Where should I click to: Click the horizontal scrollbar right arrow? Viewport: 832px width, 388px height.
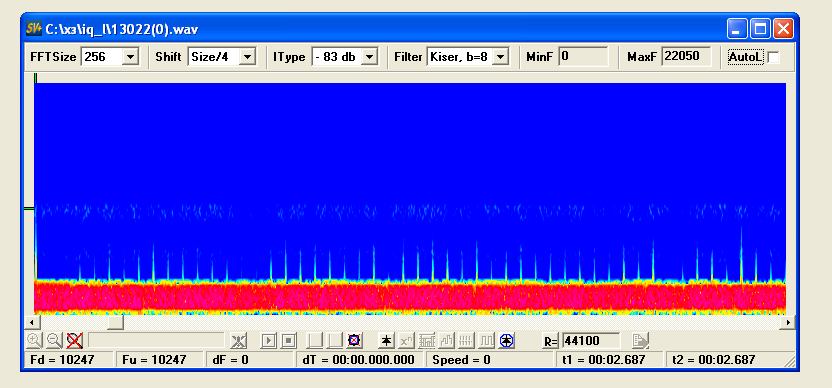pos(788,322)
